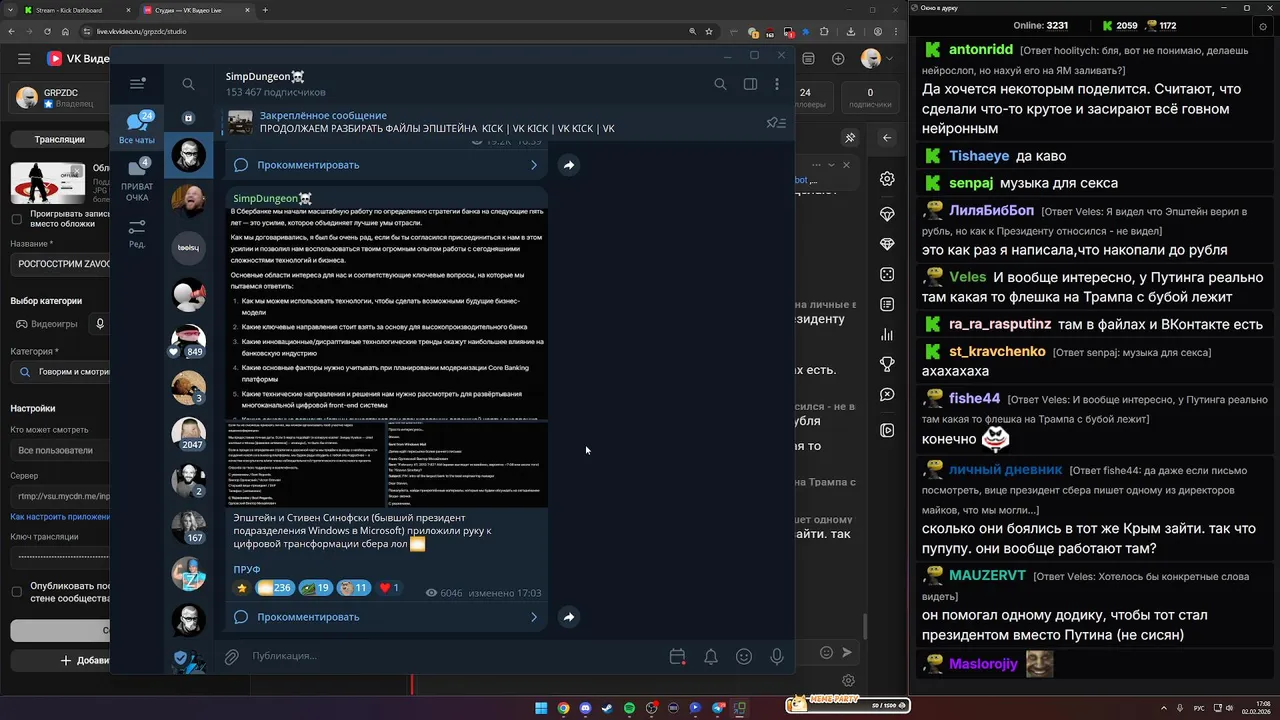
Task: Click the heart reaction with count 1
Action: pyautogui.click(x=389, y=588)
